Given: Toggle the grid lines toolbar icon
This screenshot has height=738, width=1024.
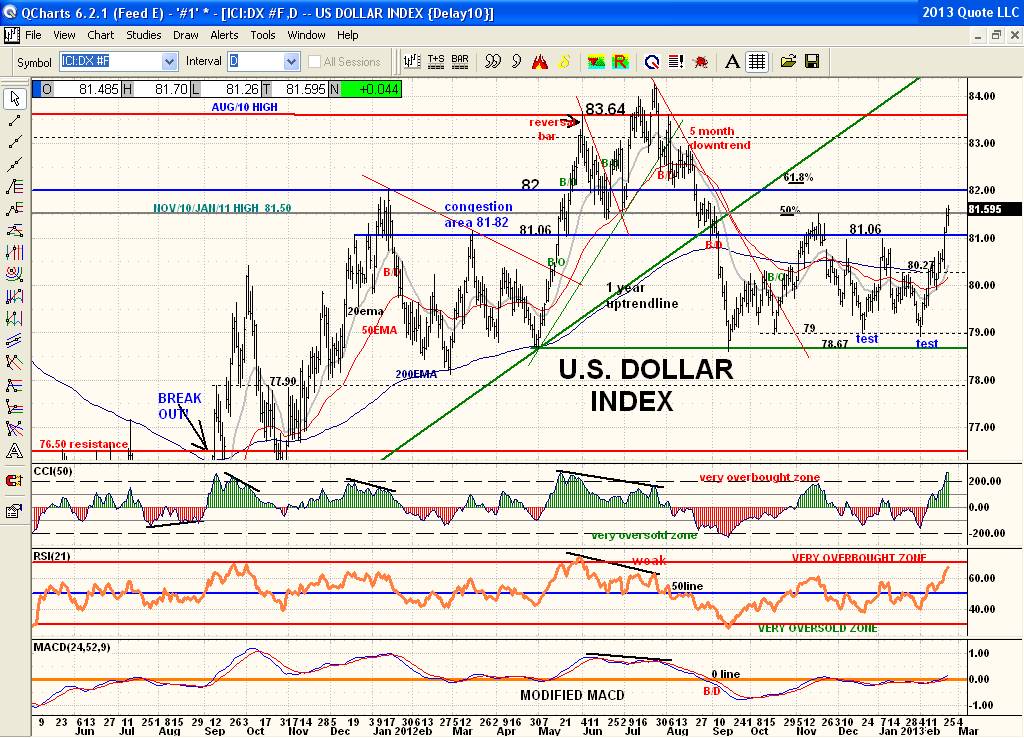Looking at the screenshot, I should tap(757, 61).
